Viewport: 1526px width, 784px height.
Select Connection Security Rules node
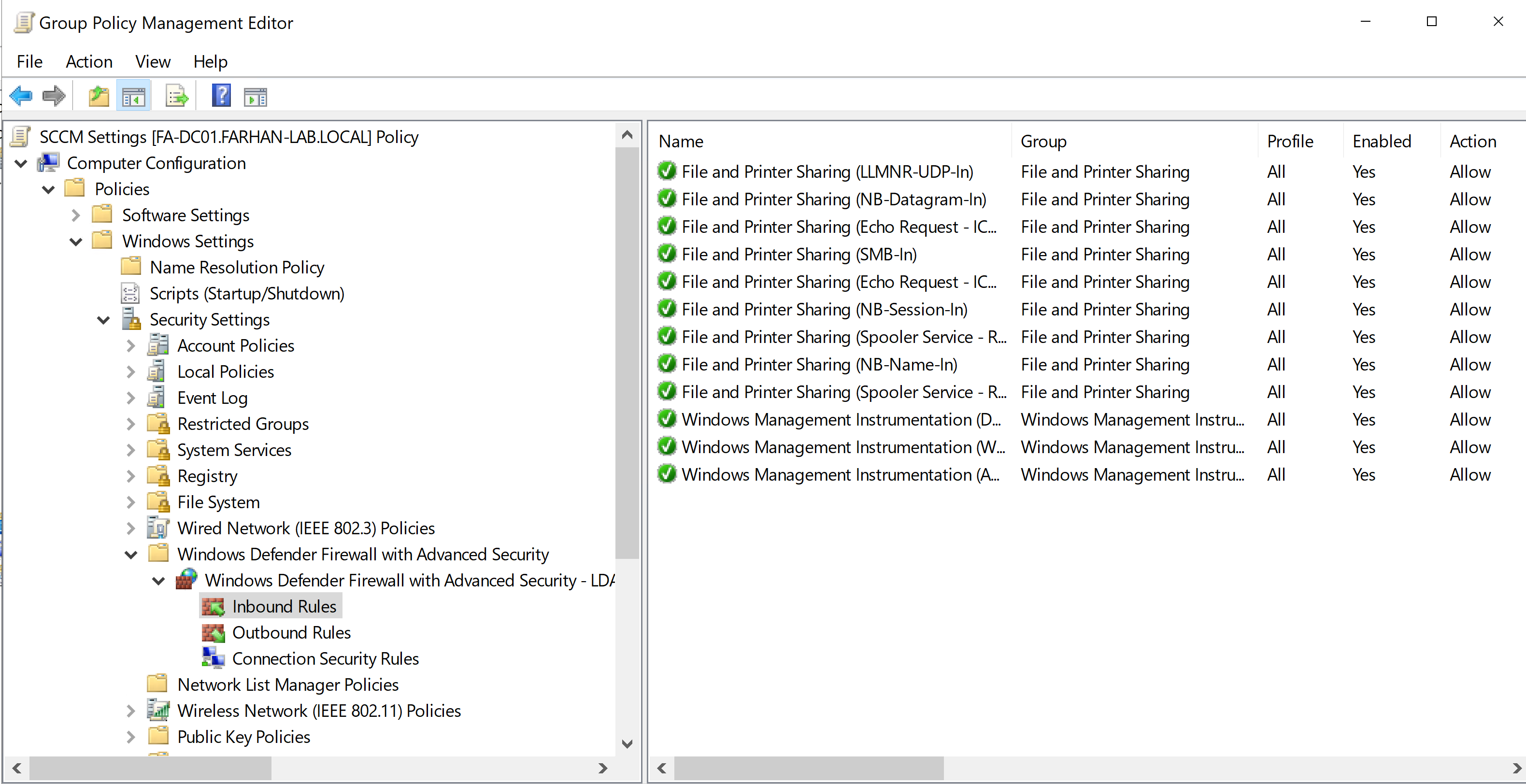coord(325,658)
